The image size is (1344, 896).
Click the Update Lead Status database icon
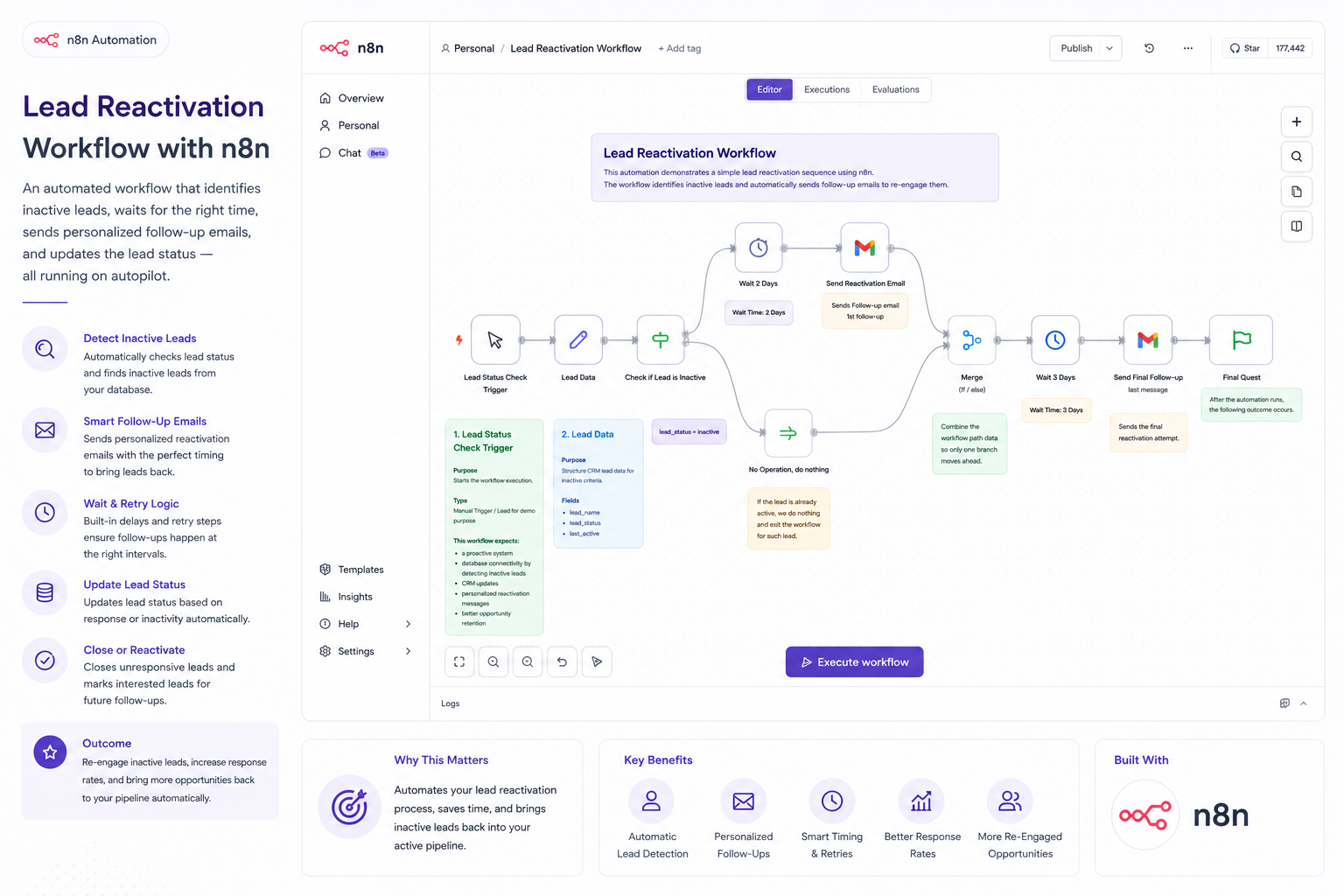pos(45,592)
